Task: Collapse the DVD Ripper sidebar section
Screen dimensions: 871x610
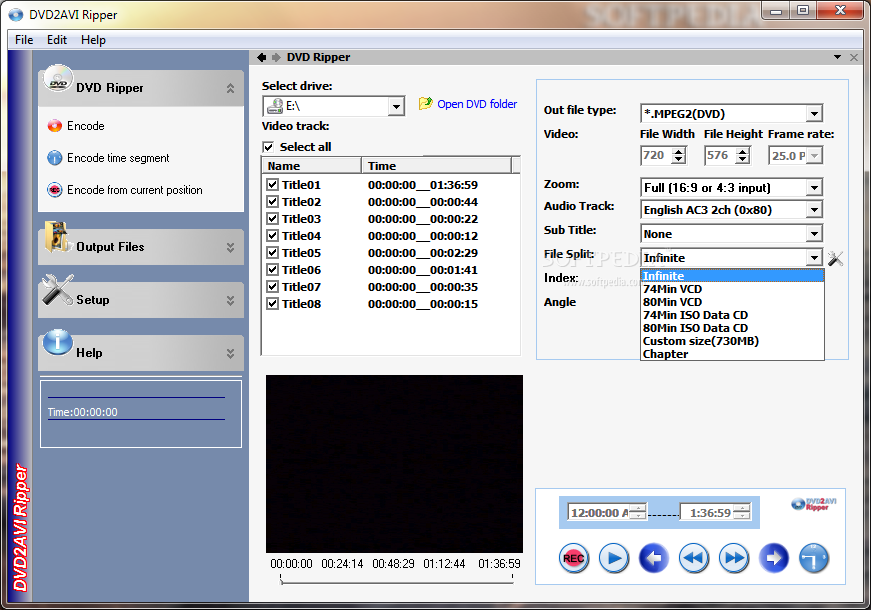Action: [x=230, y=88]
